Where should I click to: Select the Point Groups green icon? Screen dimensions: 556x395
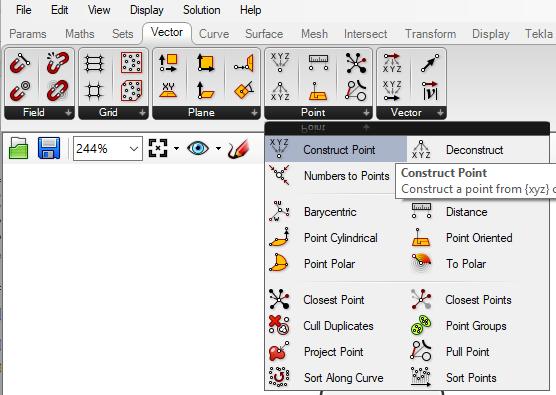coord(421,325)
